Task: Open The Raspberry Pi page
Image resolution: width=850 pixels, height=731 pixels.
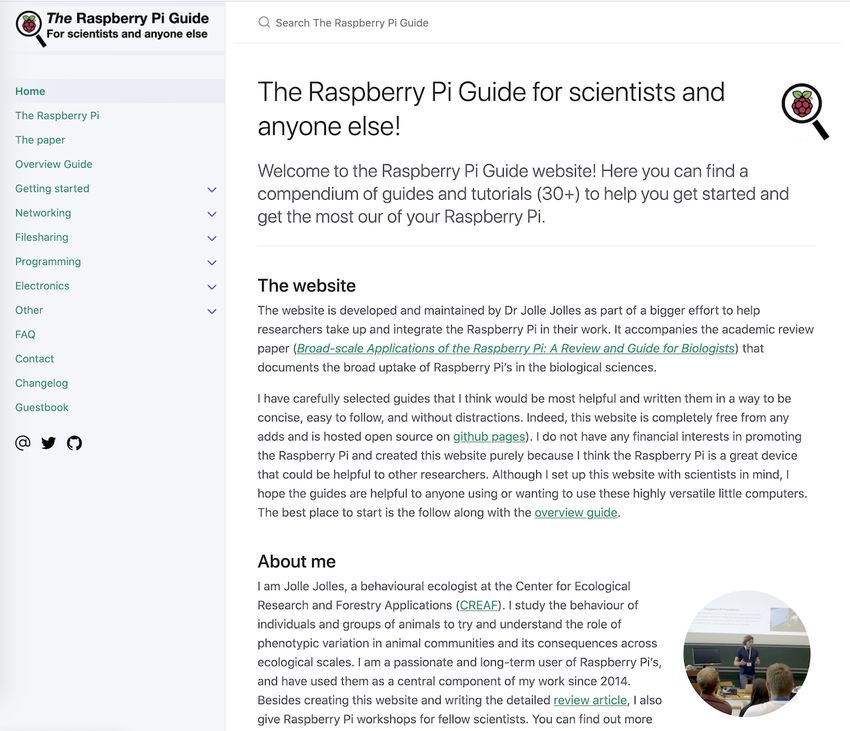Action: [57, 116]
